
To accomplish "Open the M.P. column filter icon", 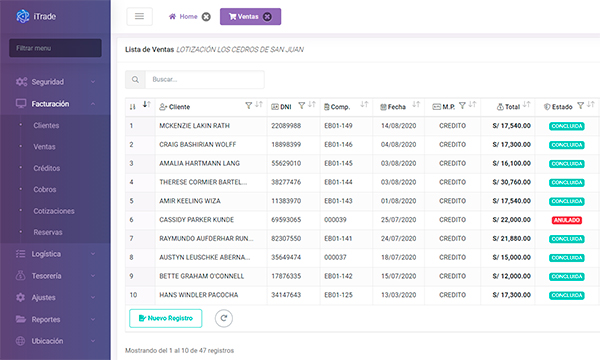I will click(462, 105).
